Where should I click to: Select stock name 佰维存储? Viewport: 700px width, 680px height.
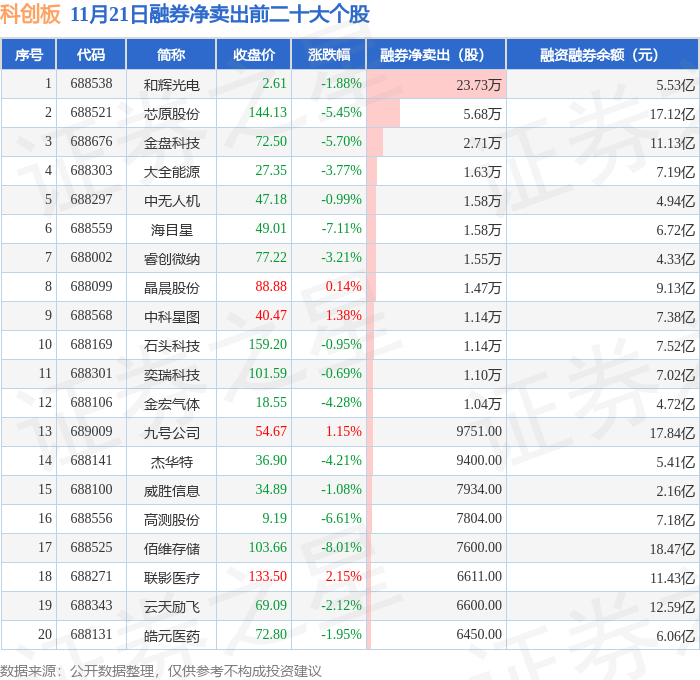[171, 549]
